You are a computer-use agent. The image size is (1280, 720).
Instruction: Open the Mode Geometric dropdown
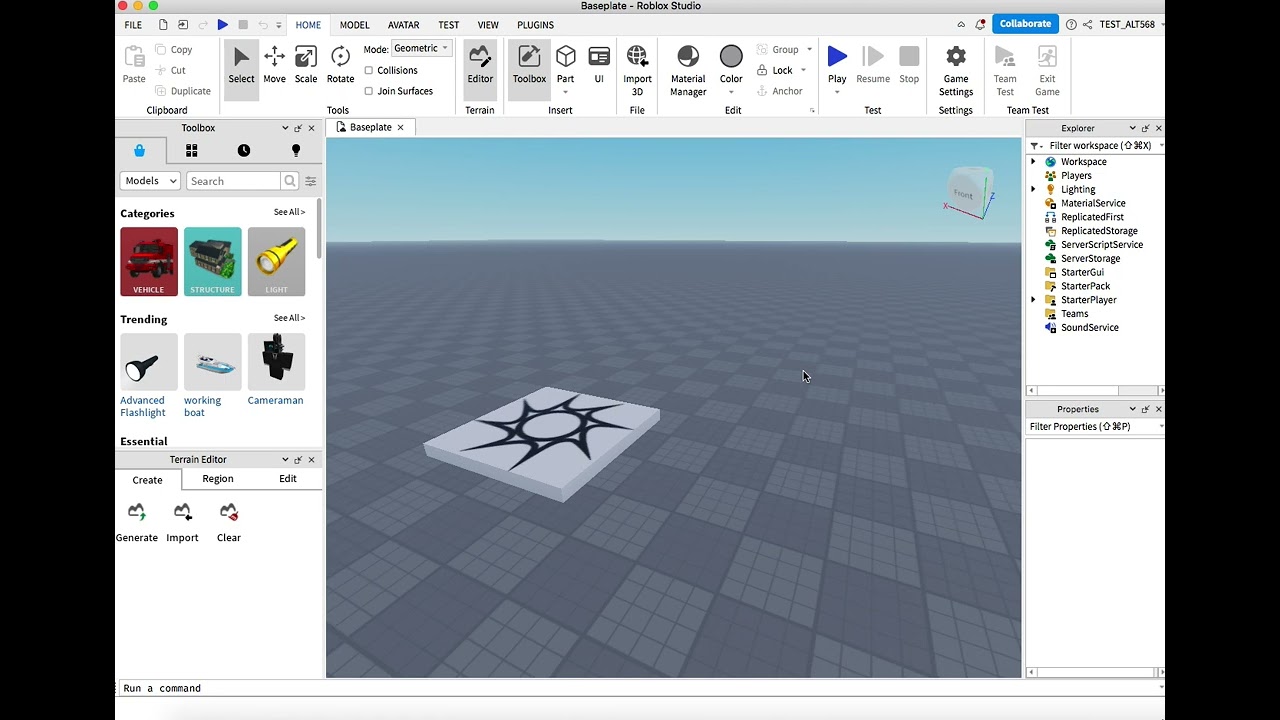point(421,48)
